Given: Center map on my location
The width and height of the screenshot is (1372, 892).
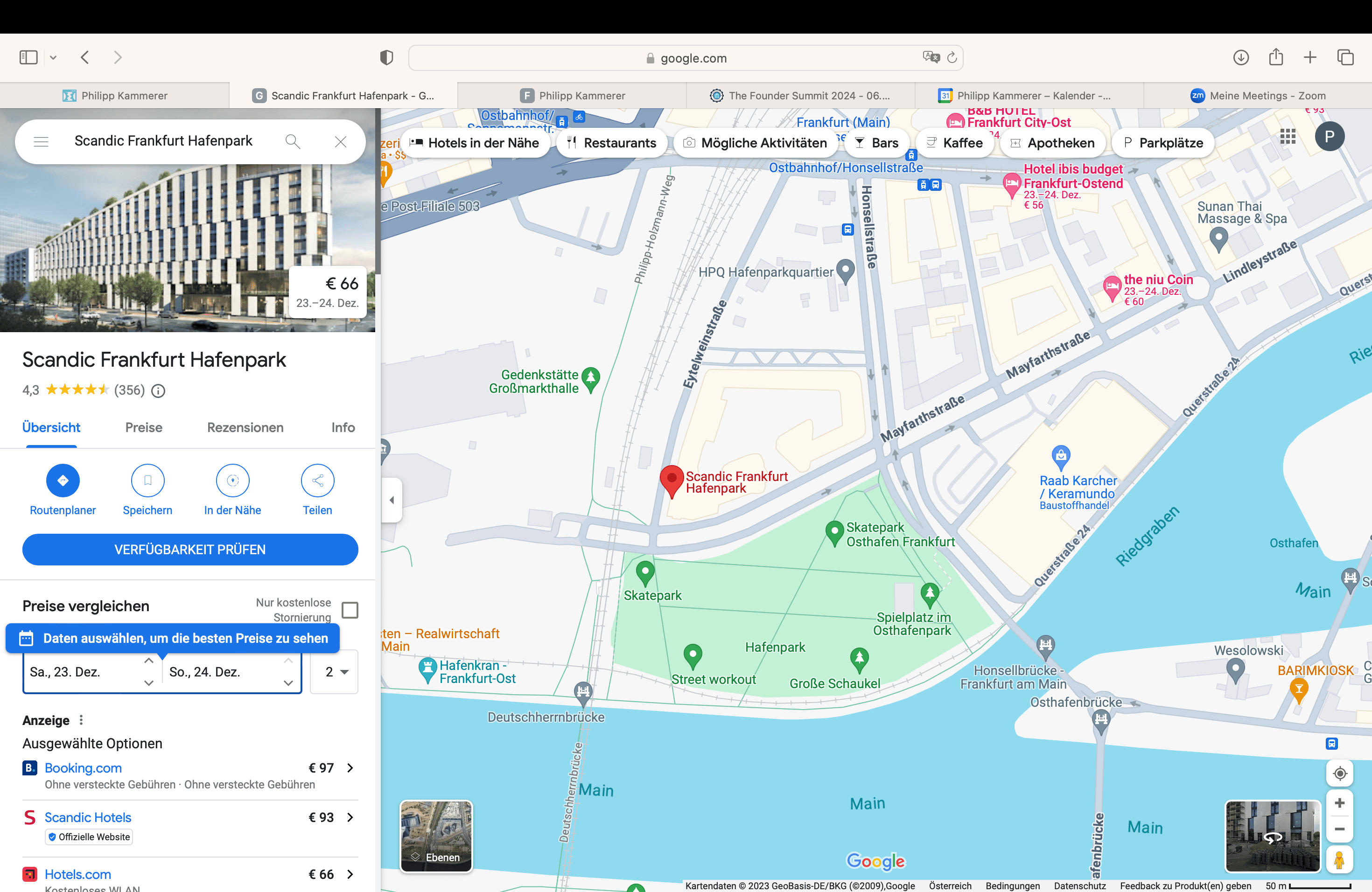Looking at the screenshot, I should pos(1339,774).
